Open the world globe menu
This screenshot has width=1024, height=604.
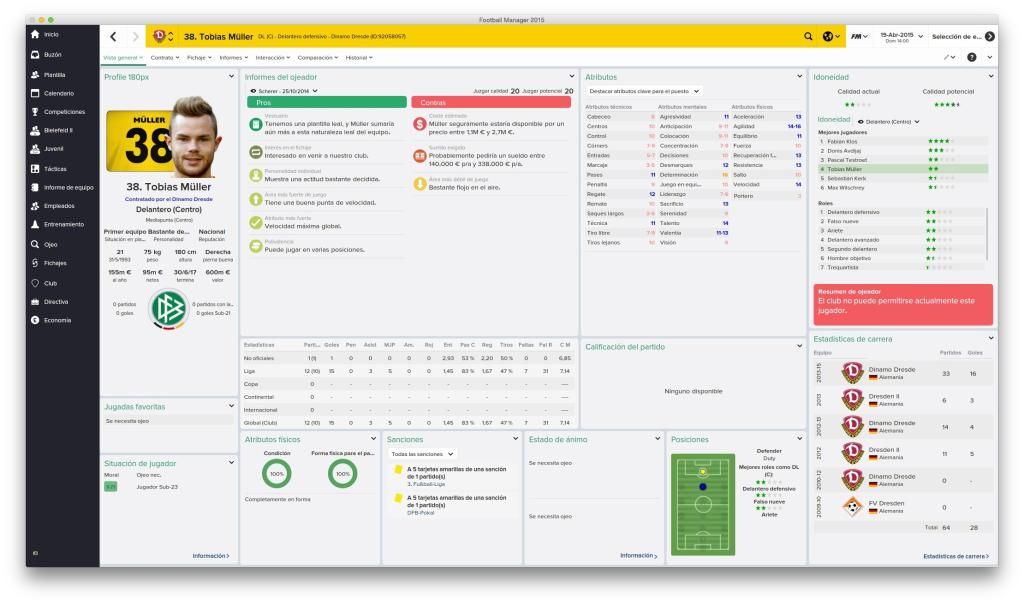pos(830,37)
